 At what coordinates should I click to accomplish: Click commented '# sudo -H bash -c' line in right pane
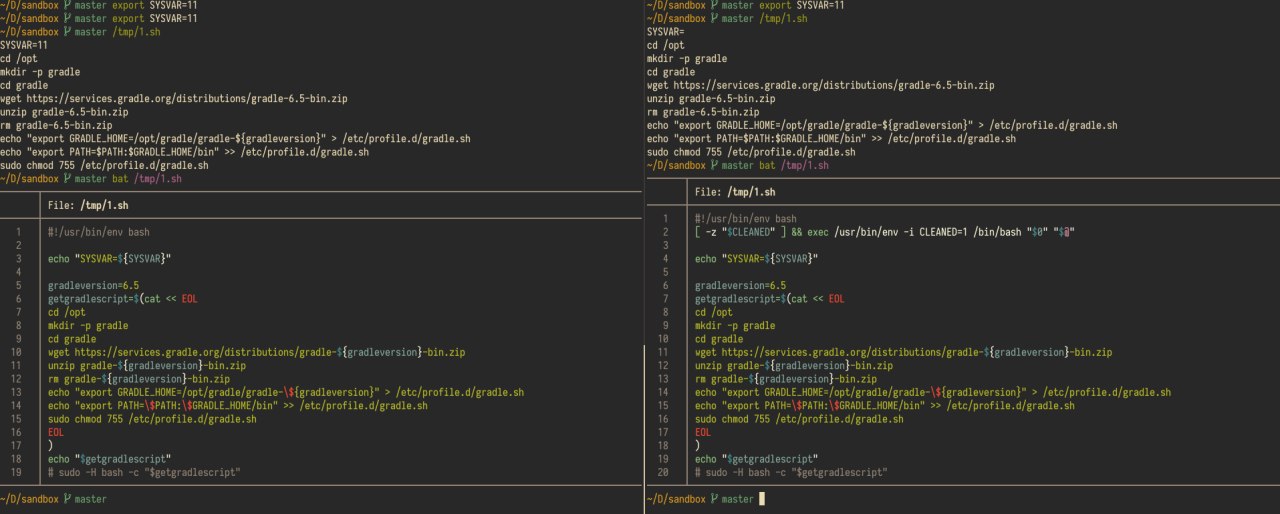tap(791, 472)
